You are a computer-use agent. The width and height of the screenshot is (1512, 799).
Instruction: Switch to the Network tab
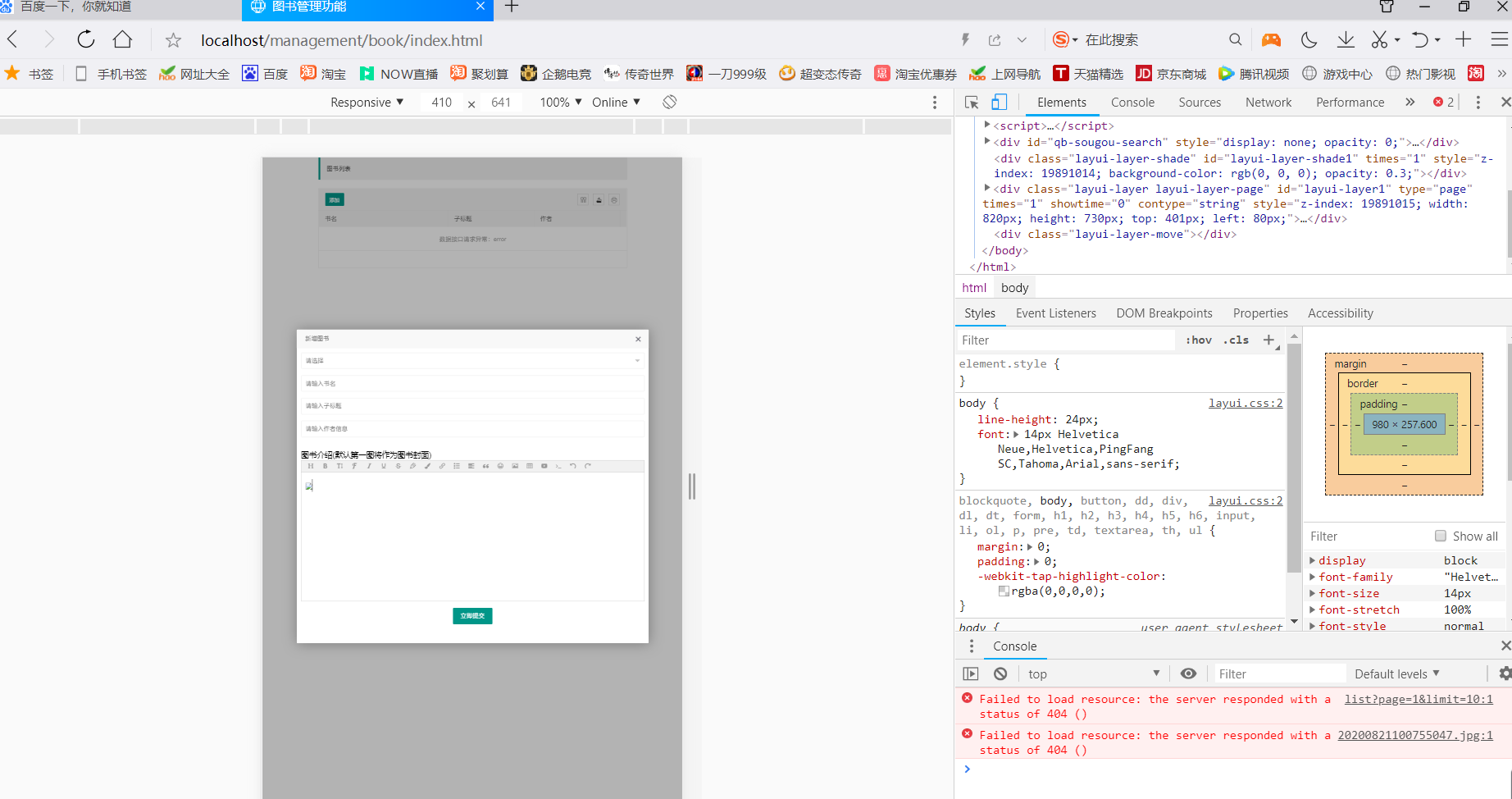(x=1268, y=103)
